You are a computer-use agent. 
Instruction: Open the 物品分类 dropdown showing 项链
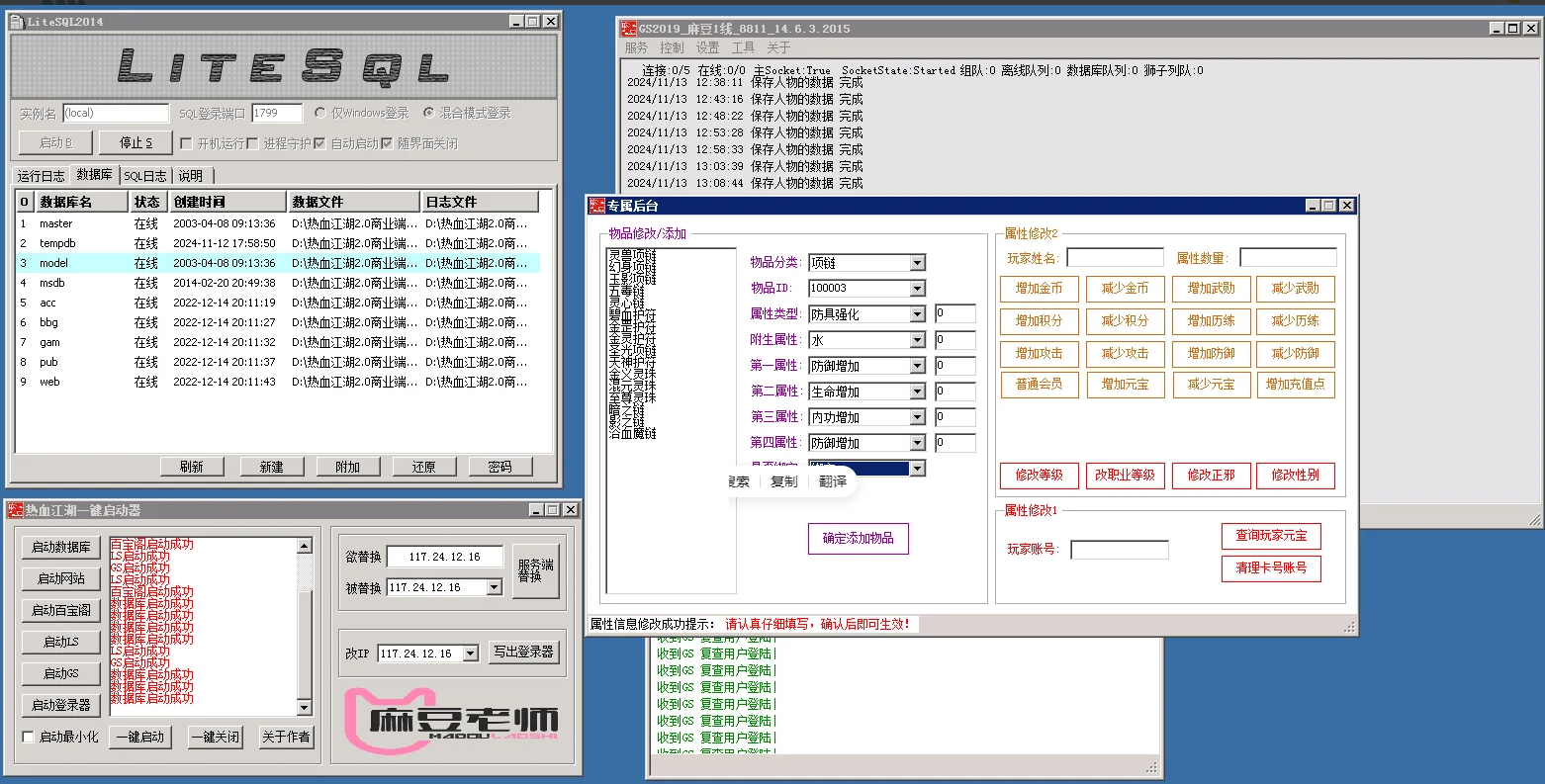pyautogui.click(x=918, y=262)
